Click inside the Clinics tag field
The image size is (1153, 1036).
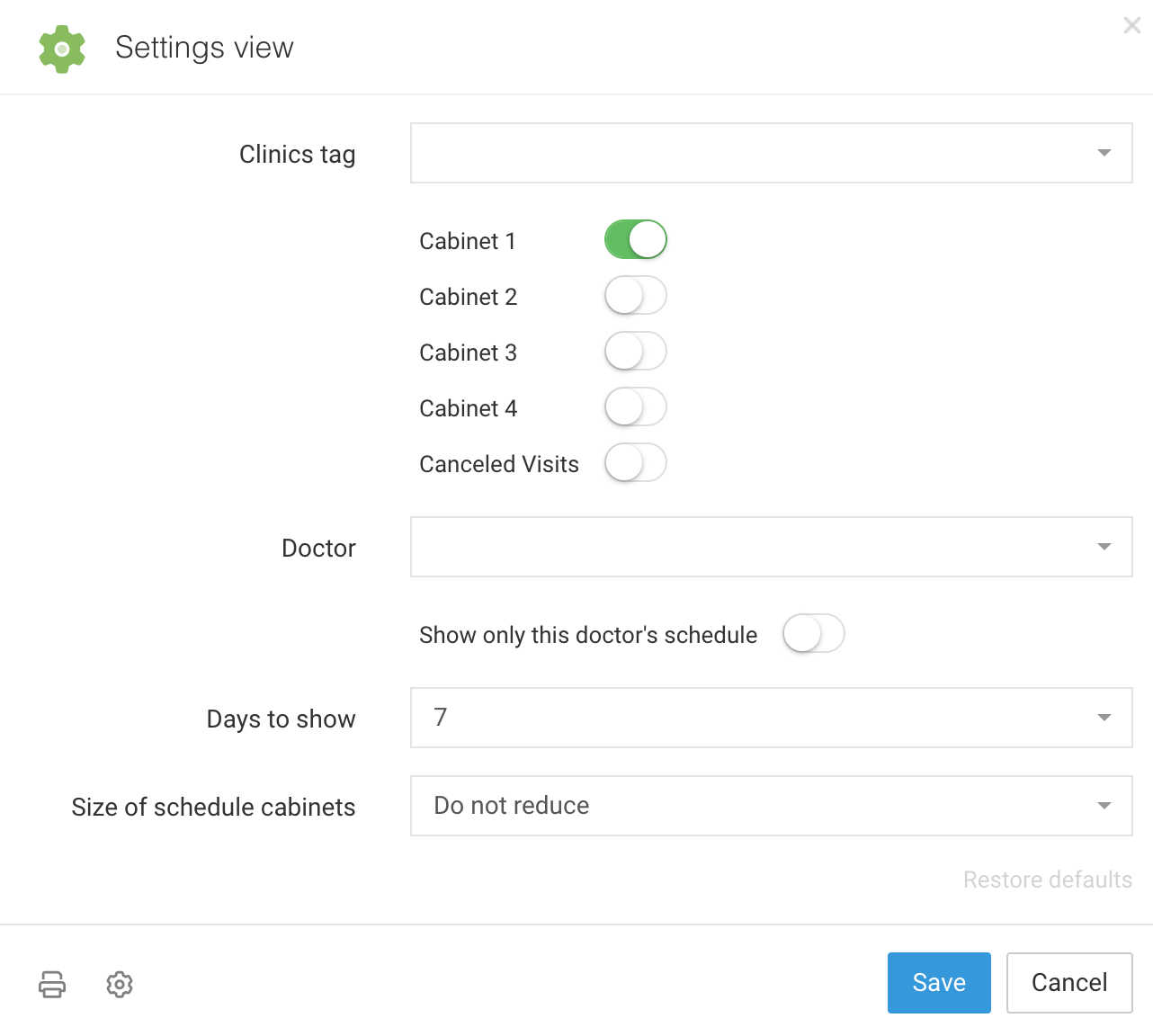[x=772, y=153]
